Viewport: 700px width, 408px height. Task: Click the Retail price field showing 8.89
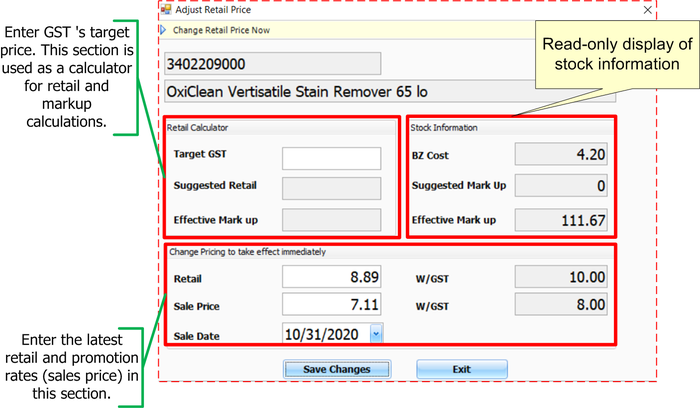(x=332, y=277)
